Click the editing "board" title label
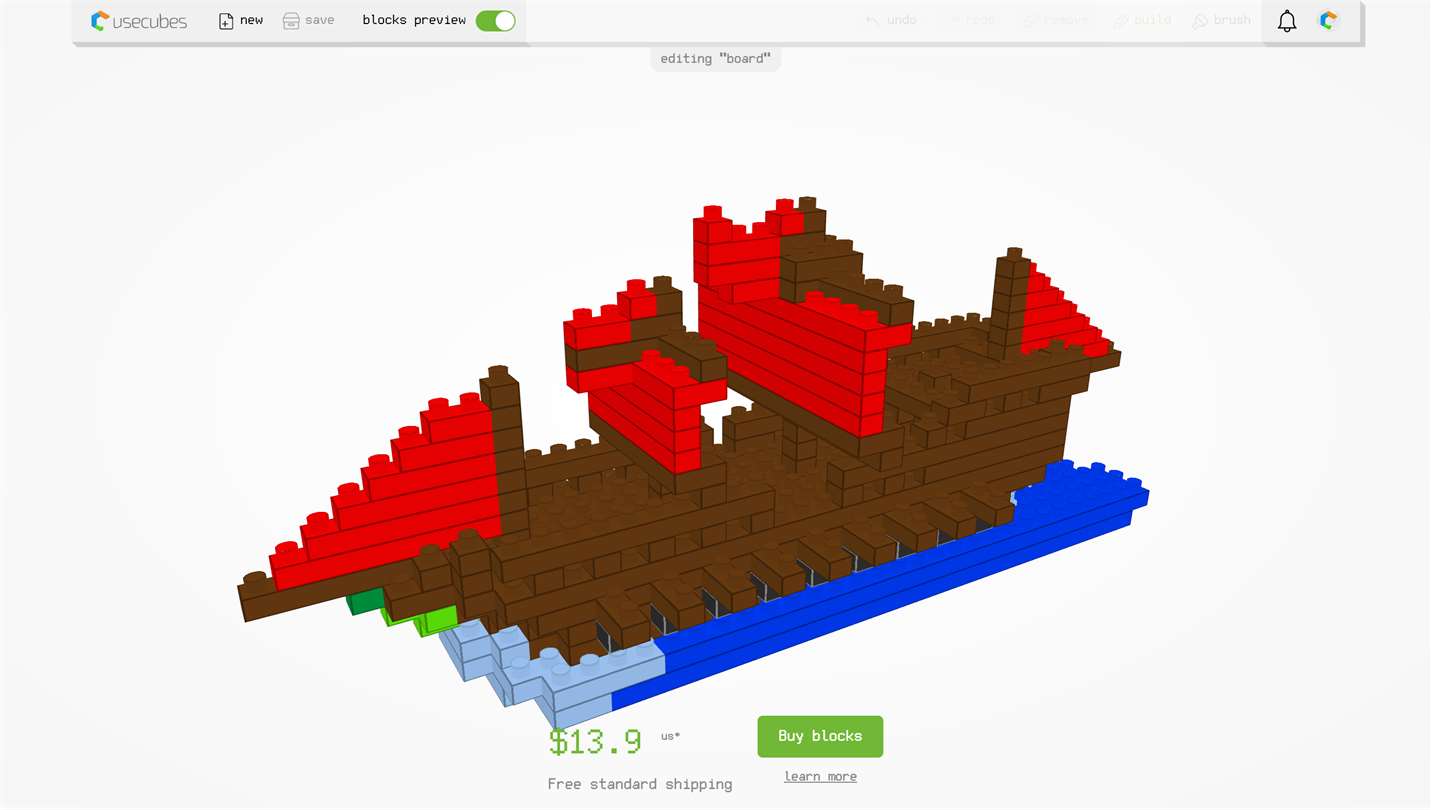This screenshot has width=1431, height=810. coord(715,58)
